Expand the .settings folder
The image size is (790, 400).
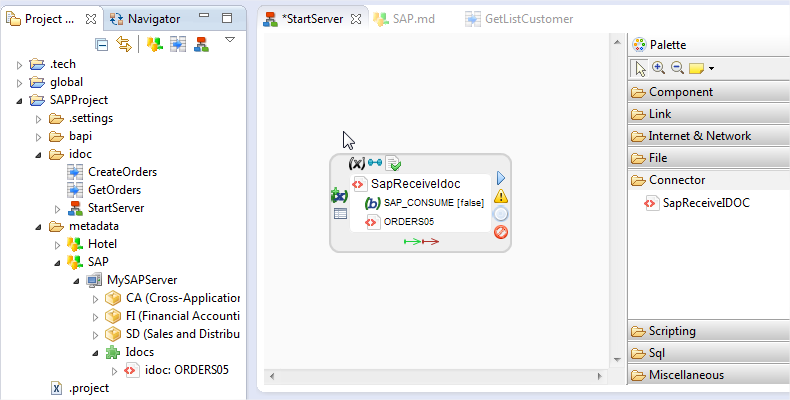pyautogui.click(x=39, y=119)
